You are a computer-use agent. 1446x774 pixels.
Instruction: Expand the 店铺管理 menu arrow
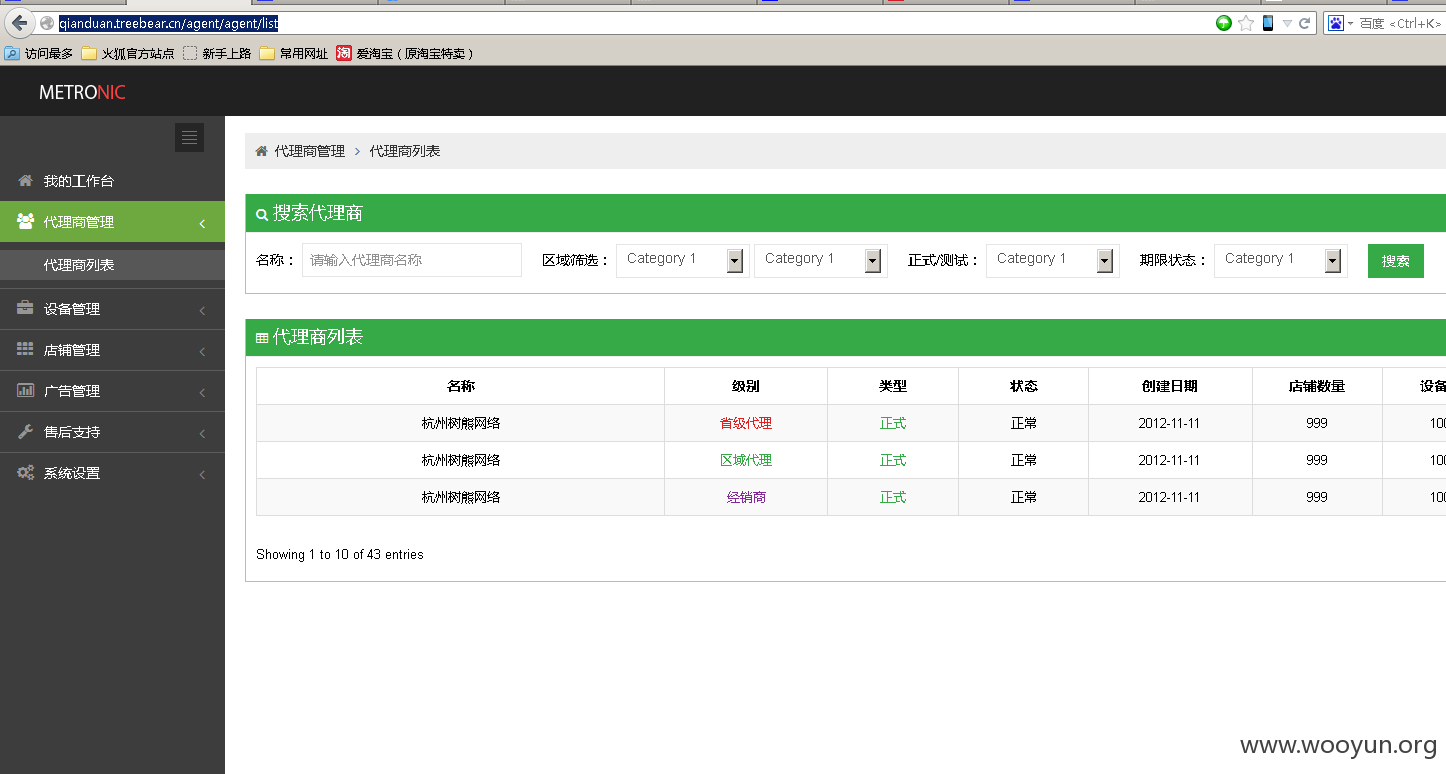(x=202, y=351)
